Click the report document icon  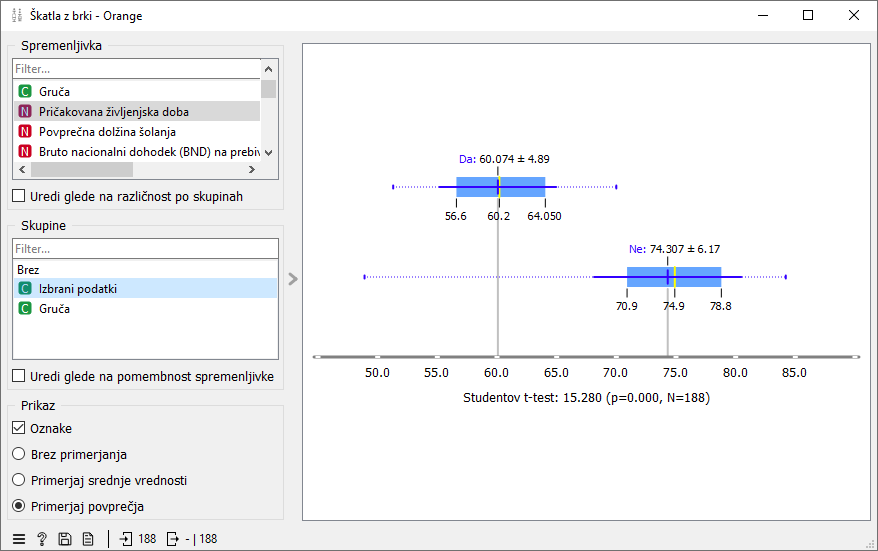point(88,539)
